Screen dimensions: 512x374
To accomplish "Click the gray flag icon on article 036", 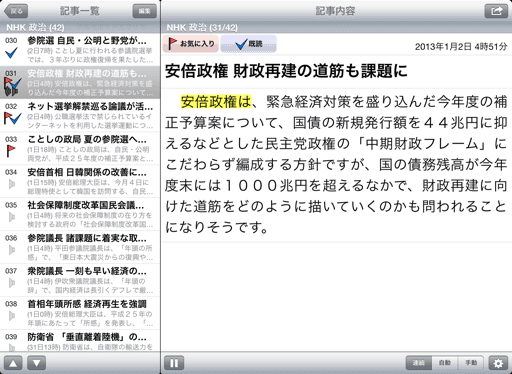I will tap(12, 249).
